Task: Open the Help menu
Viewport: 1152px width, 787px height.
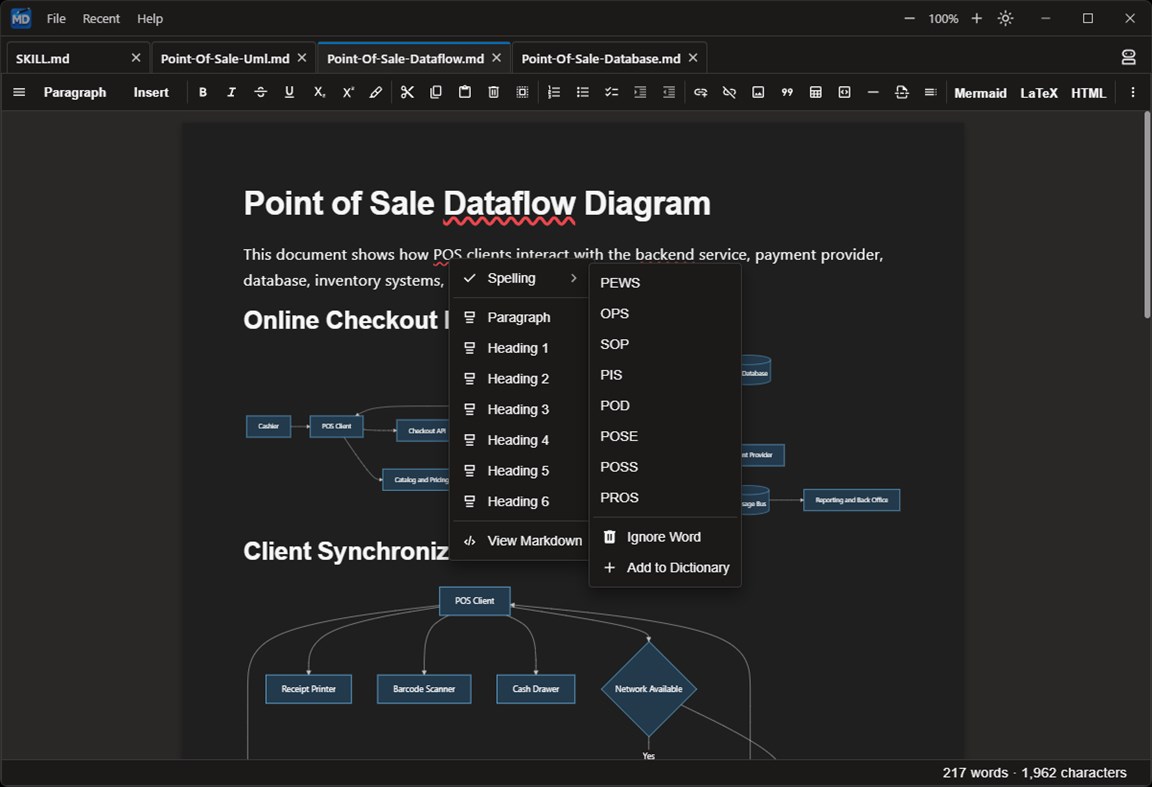Action: tap(150, 18)
